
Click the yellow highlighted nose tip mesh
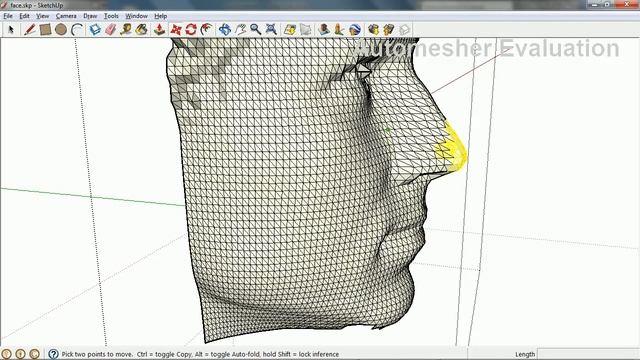[453, 149]
